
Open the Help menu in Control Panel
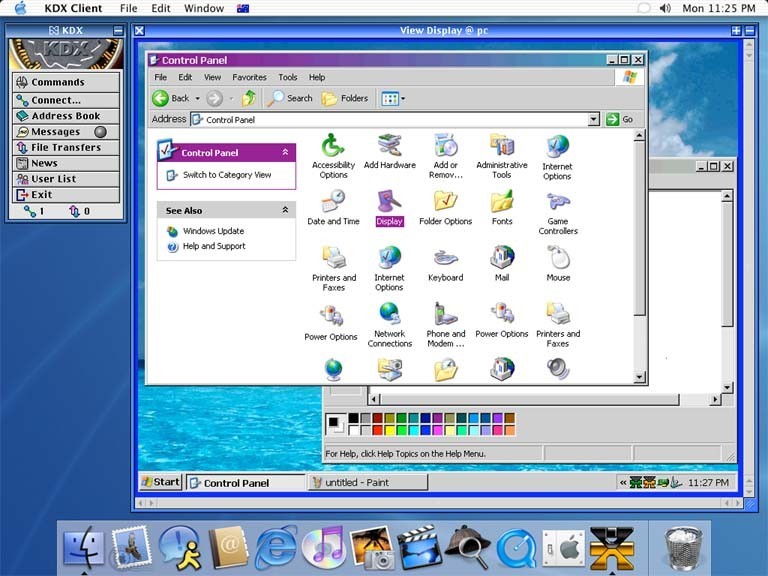tap(316, 77)
